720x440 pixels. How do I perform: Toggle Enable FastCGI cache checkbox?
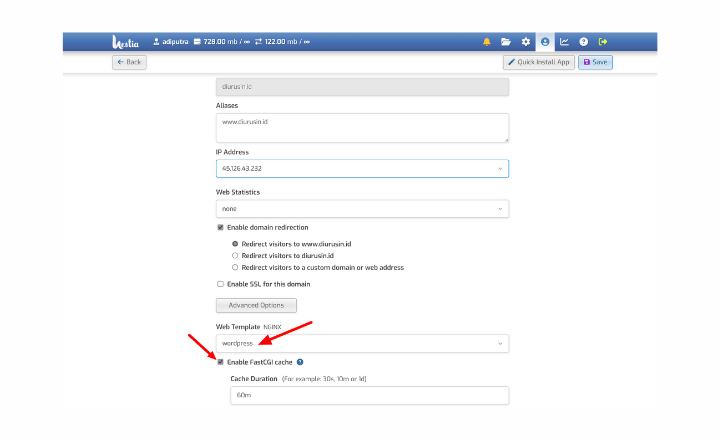pyautogui.click(x=220, y=362)
